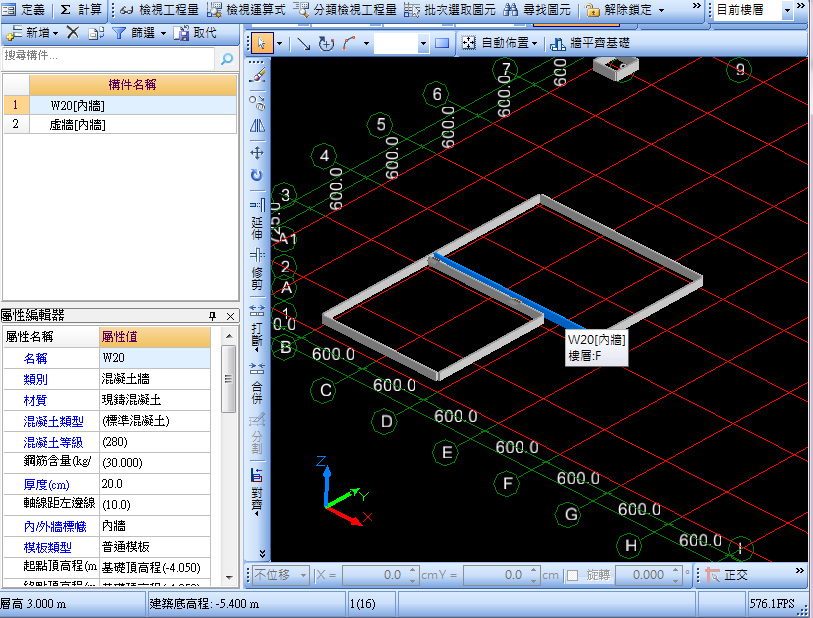Click 類別 property name
This screenshot has width=813, height=618.
[35, 379]
